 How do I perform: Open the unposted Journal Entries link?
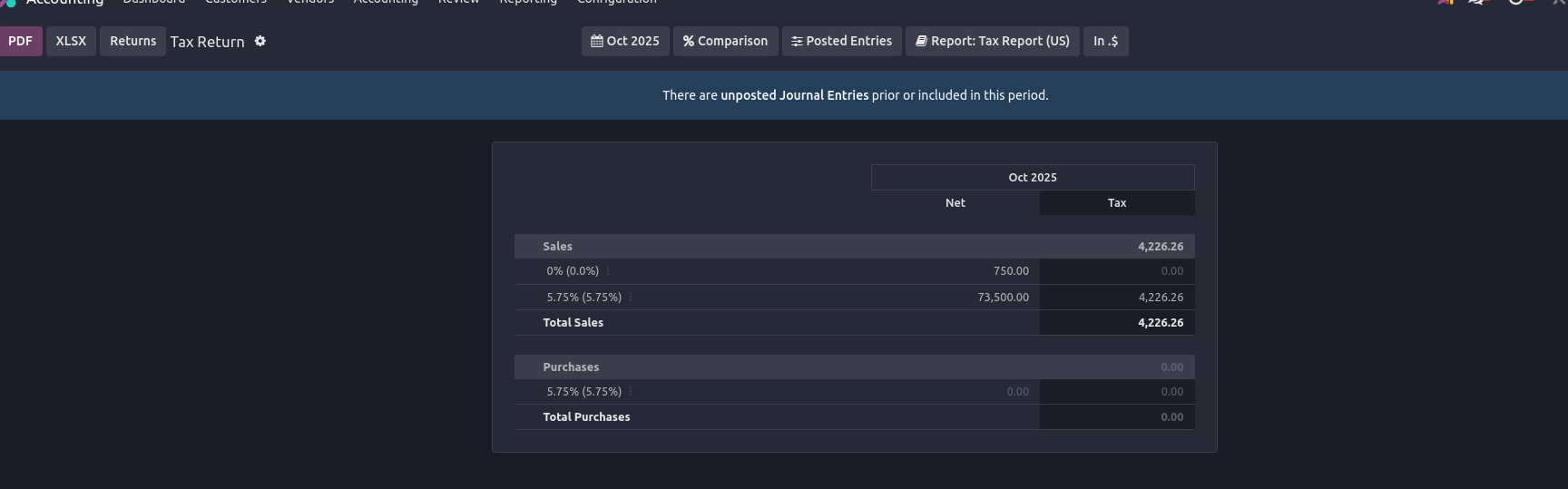794,95
